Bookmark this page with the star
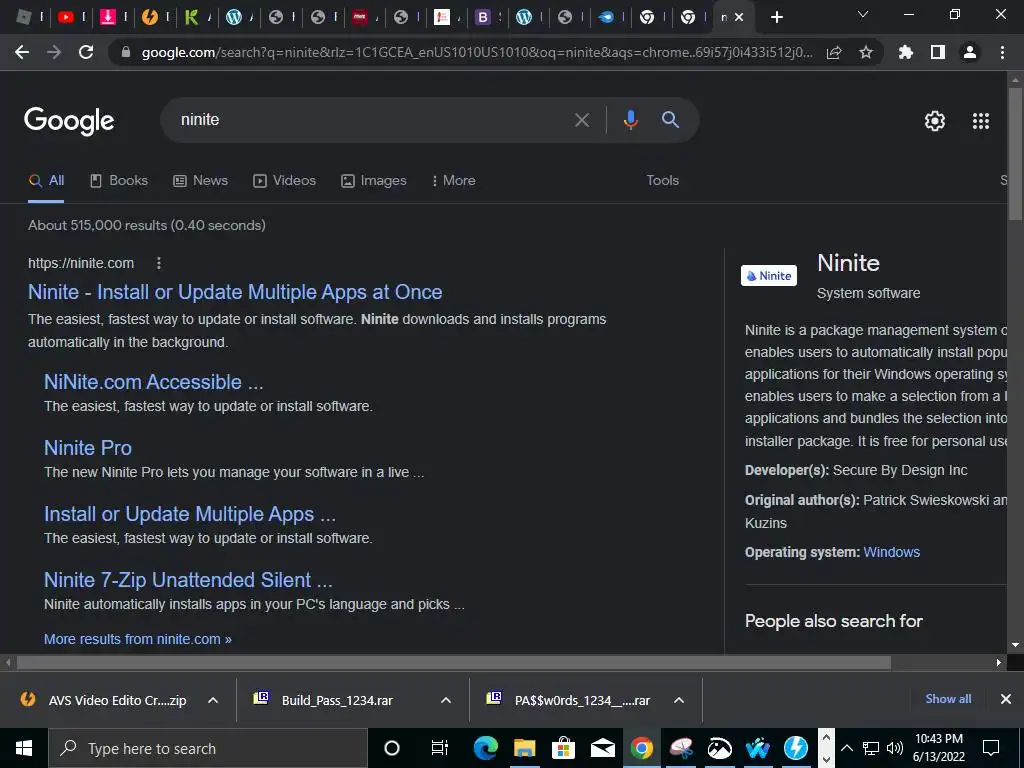Viewport: 1024px width, 768px height. tap(866, 52)
